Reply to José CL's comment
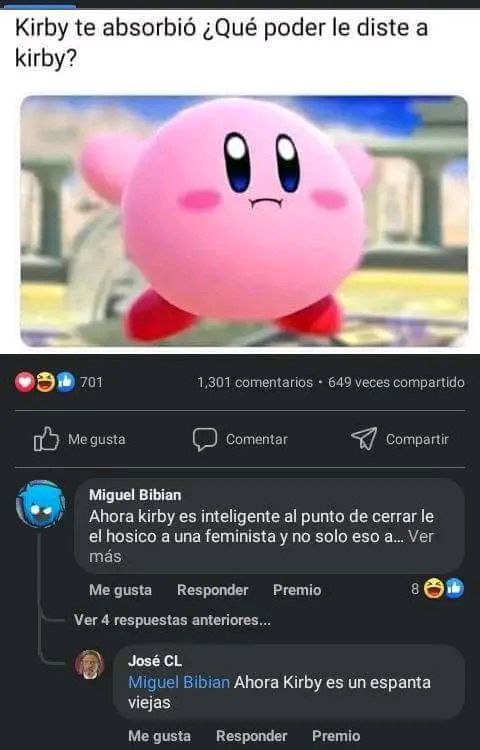Image resolution: width=480 pixels, height=750 pixels. (x=251, y=736)
